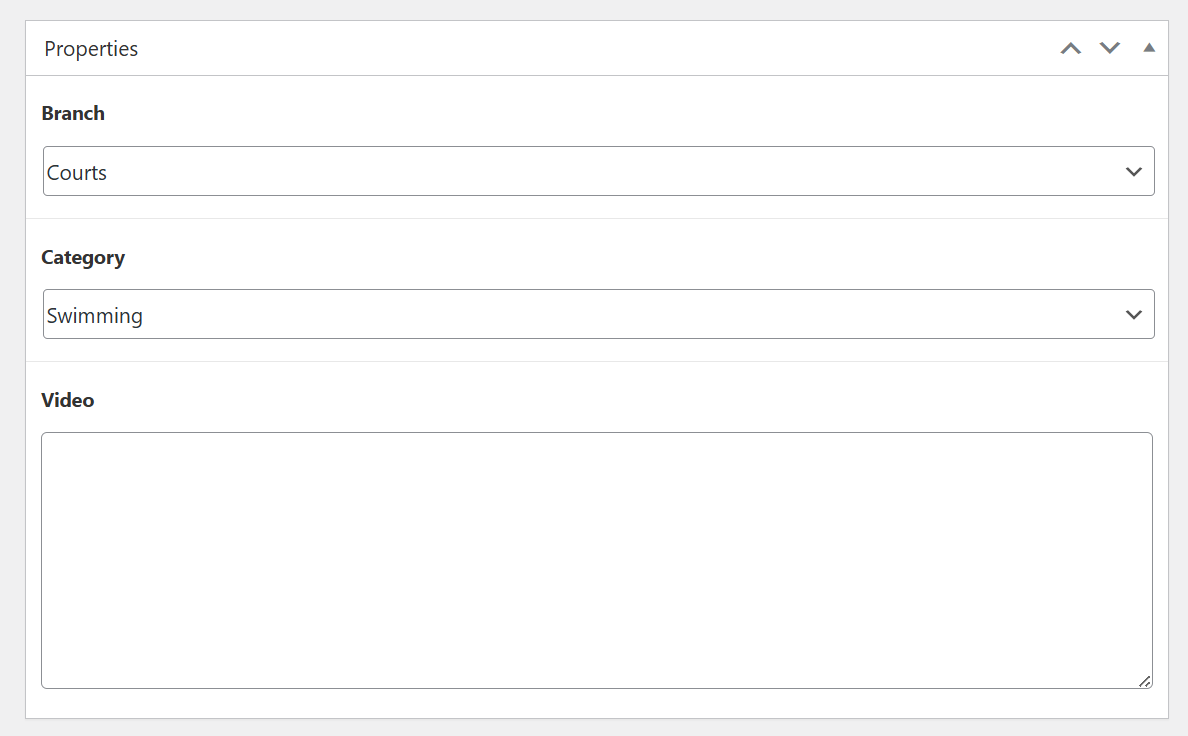This screenshot has height=736, width=1188.
Task: Click the Properties panel title
Action: click(91, 49)
